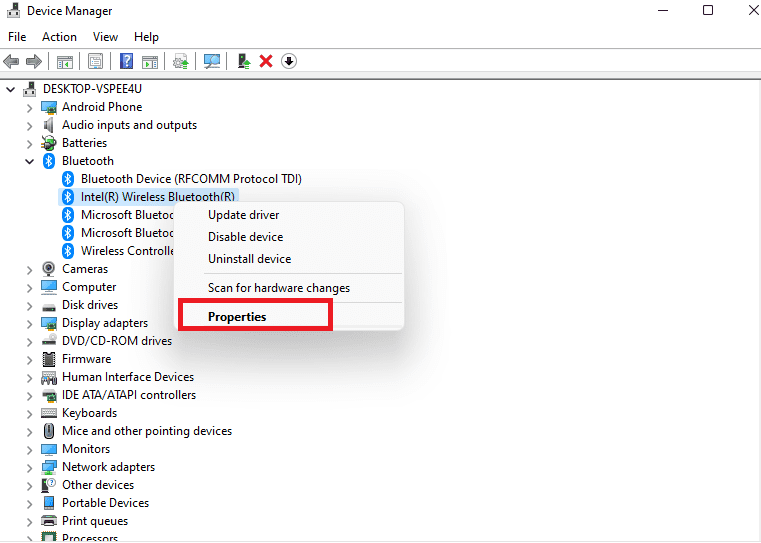The image size is (761, 543).
Task: Expand the Network adapters chevron
Action: pyautogui.click(x=30, y=468)
